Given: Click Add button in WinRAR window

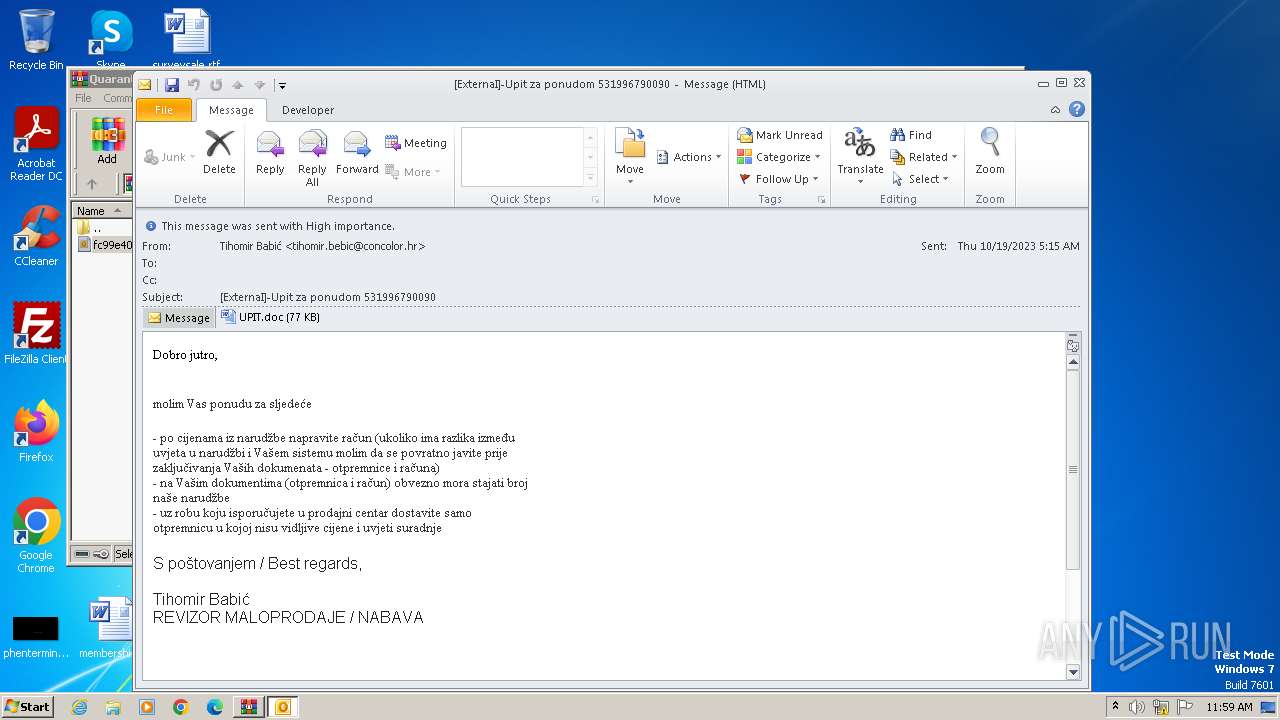Looking at the screenshot, I should click(107, 141).
